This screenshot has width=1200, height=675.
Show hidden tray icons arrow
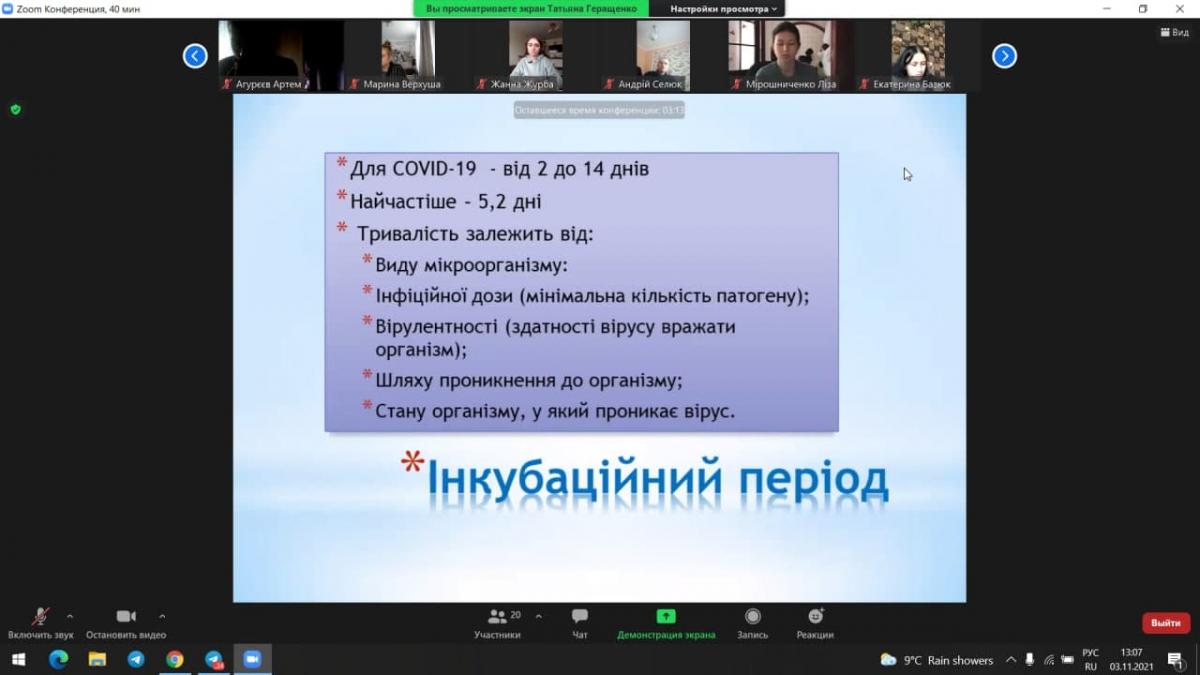tap(1011, 660)
